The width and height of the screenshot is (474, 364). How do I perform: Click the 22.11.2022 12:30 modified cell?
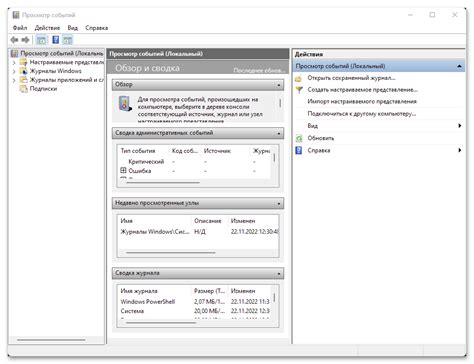coord(255,232)
